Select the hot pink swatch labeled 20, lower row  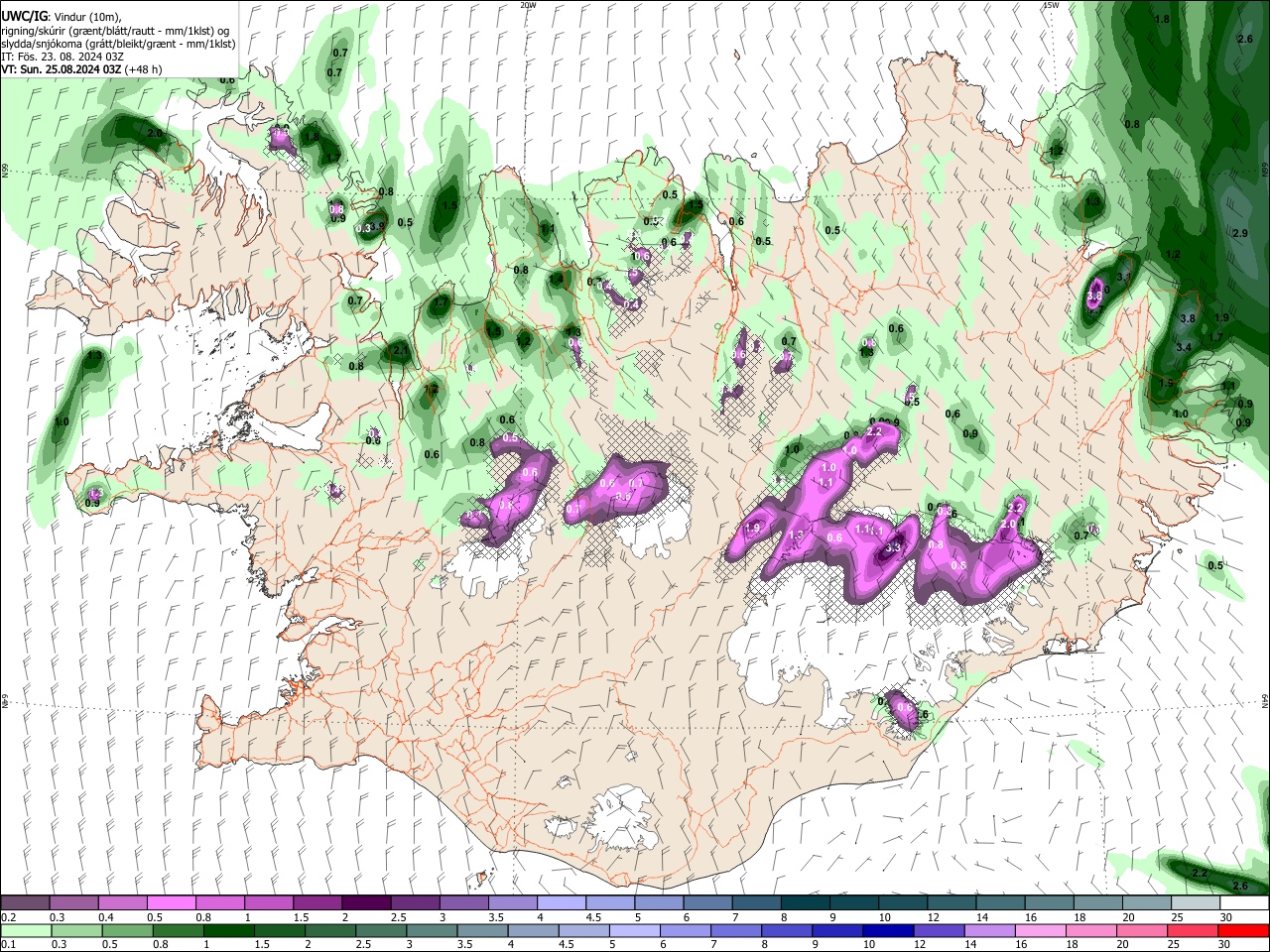(x=1142, y=930)
